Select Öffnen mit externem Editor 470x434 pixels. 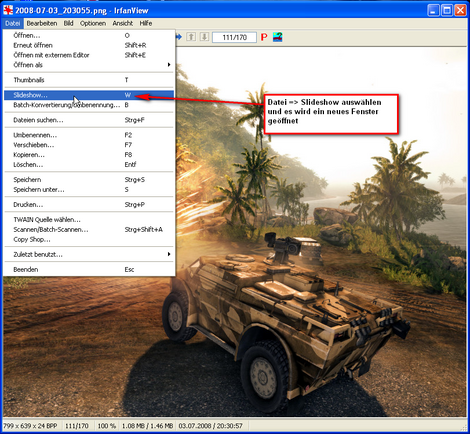click(x=89, y=55)
